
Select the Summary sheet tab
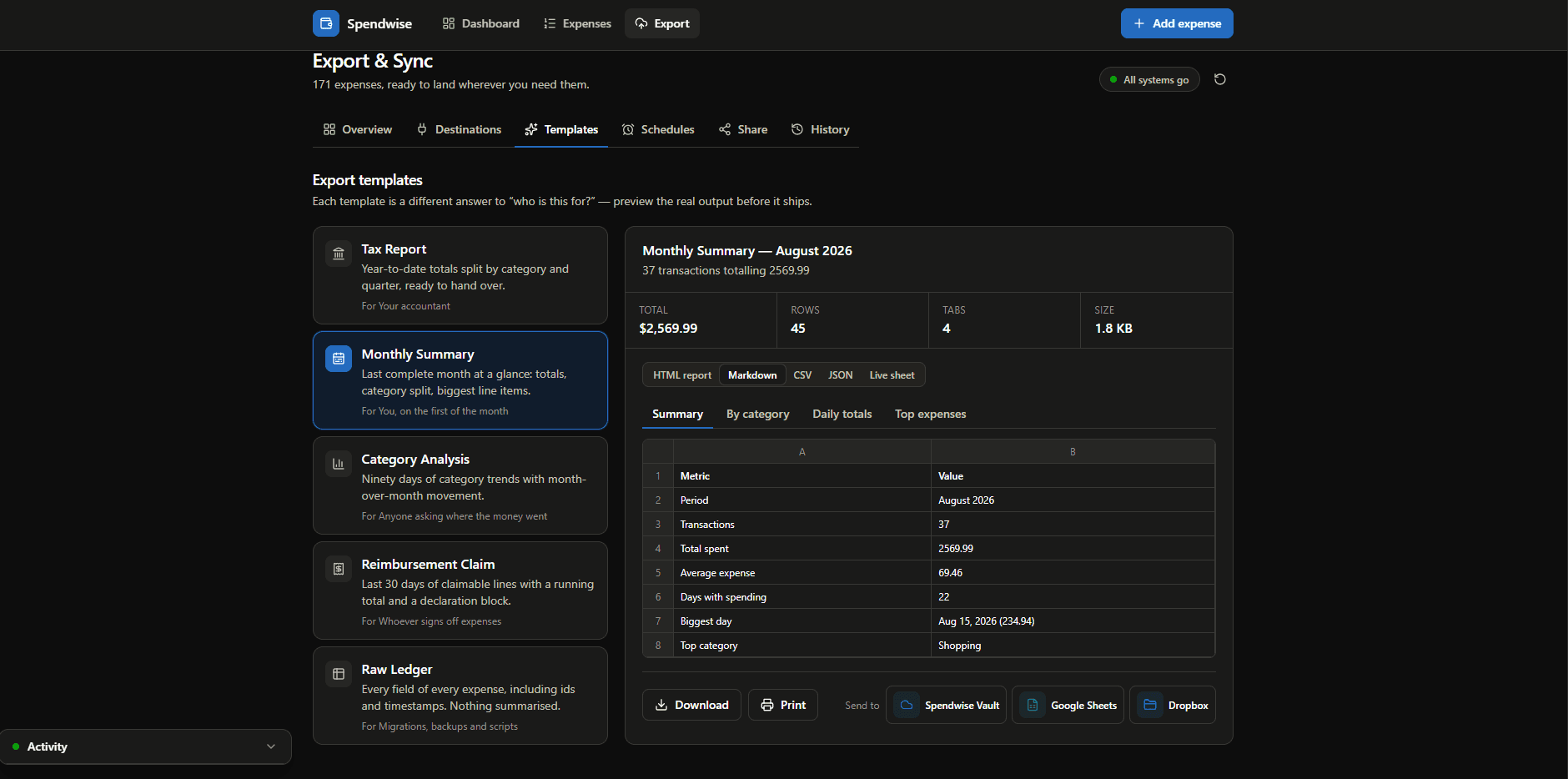tap(677, 414)
